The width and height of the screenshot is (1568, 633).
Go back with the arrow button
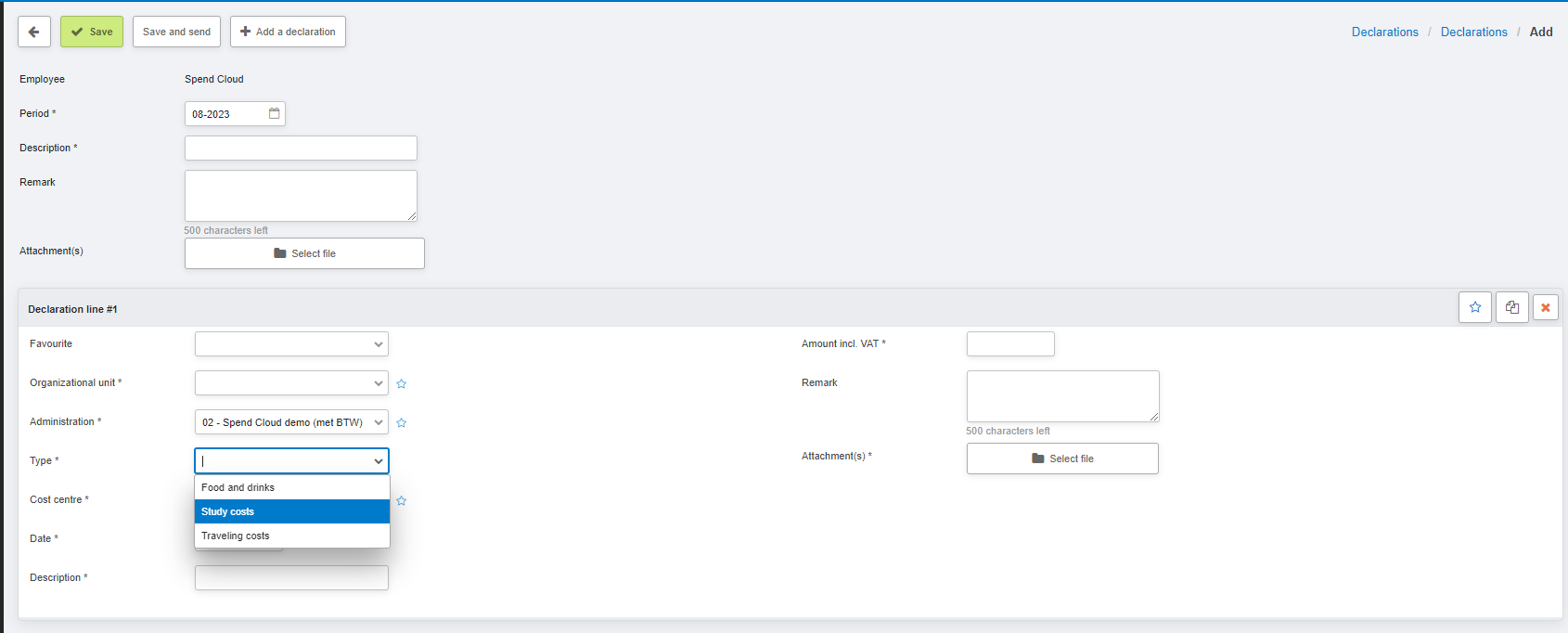[x=34, y=32]
